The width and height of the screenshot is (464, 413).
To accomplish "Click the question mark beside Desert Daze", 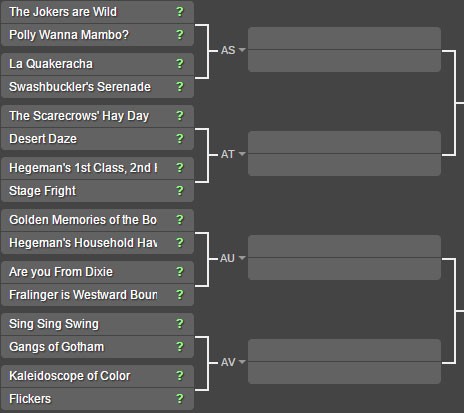I will [180, 139].
